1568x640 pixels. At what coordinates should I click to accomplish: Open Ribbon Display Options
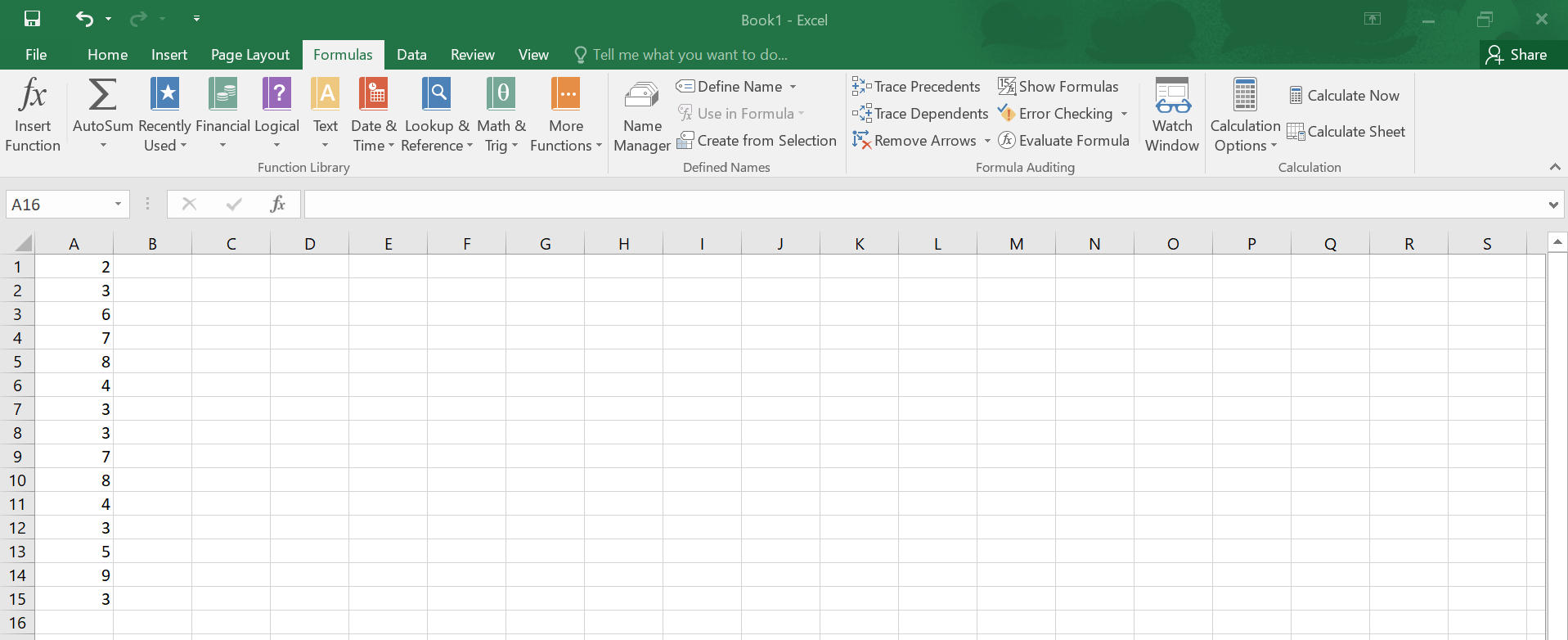coord(1373,19)
